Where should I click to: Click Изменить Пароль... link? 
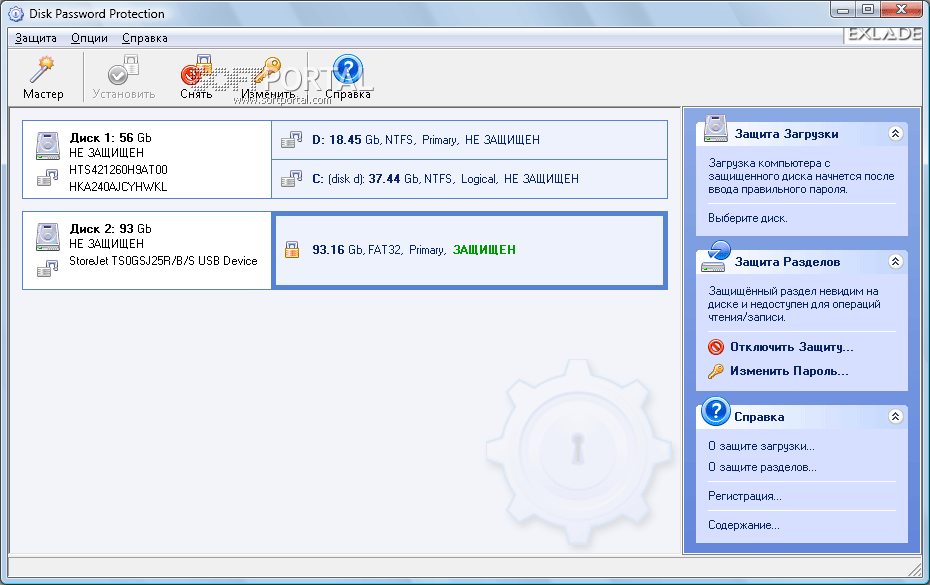789,371
